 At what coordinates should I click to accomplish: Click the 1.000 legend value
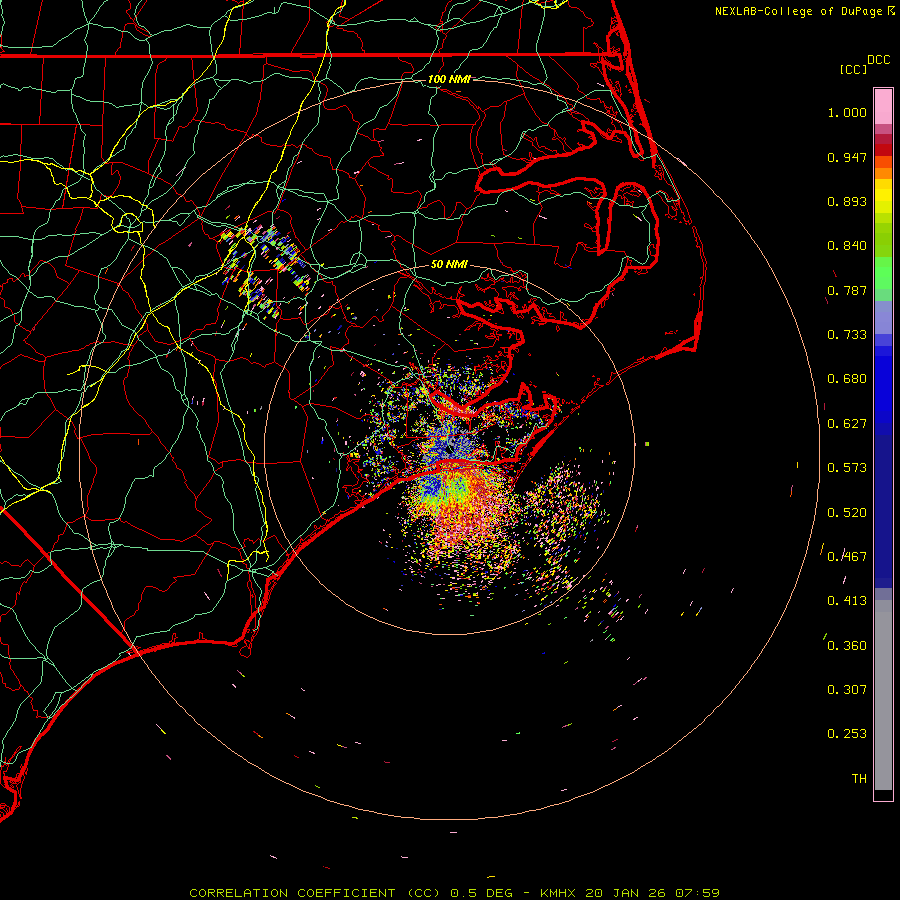click(x=847, y=112)
